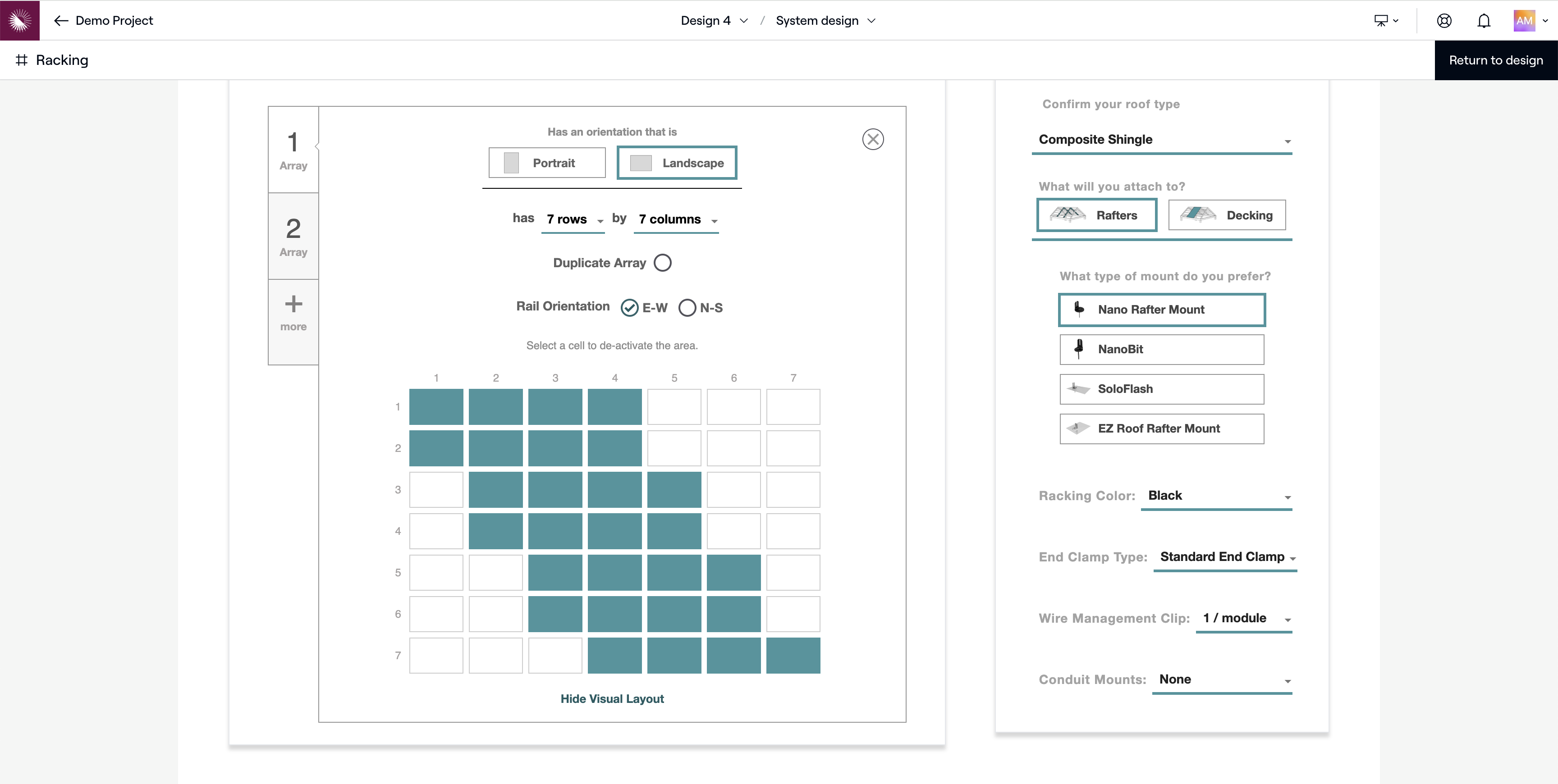Pick the Decking attachment option
This screenshot has width=1558, height=784.
click(1227, 215)
